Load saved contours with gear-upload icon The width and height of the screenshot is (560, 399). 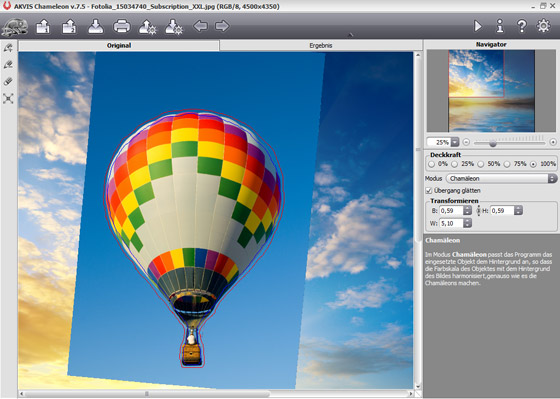148,27
